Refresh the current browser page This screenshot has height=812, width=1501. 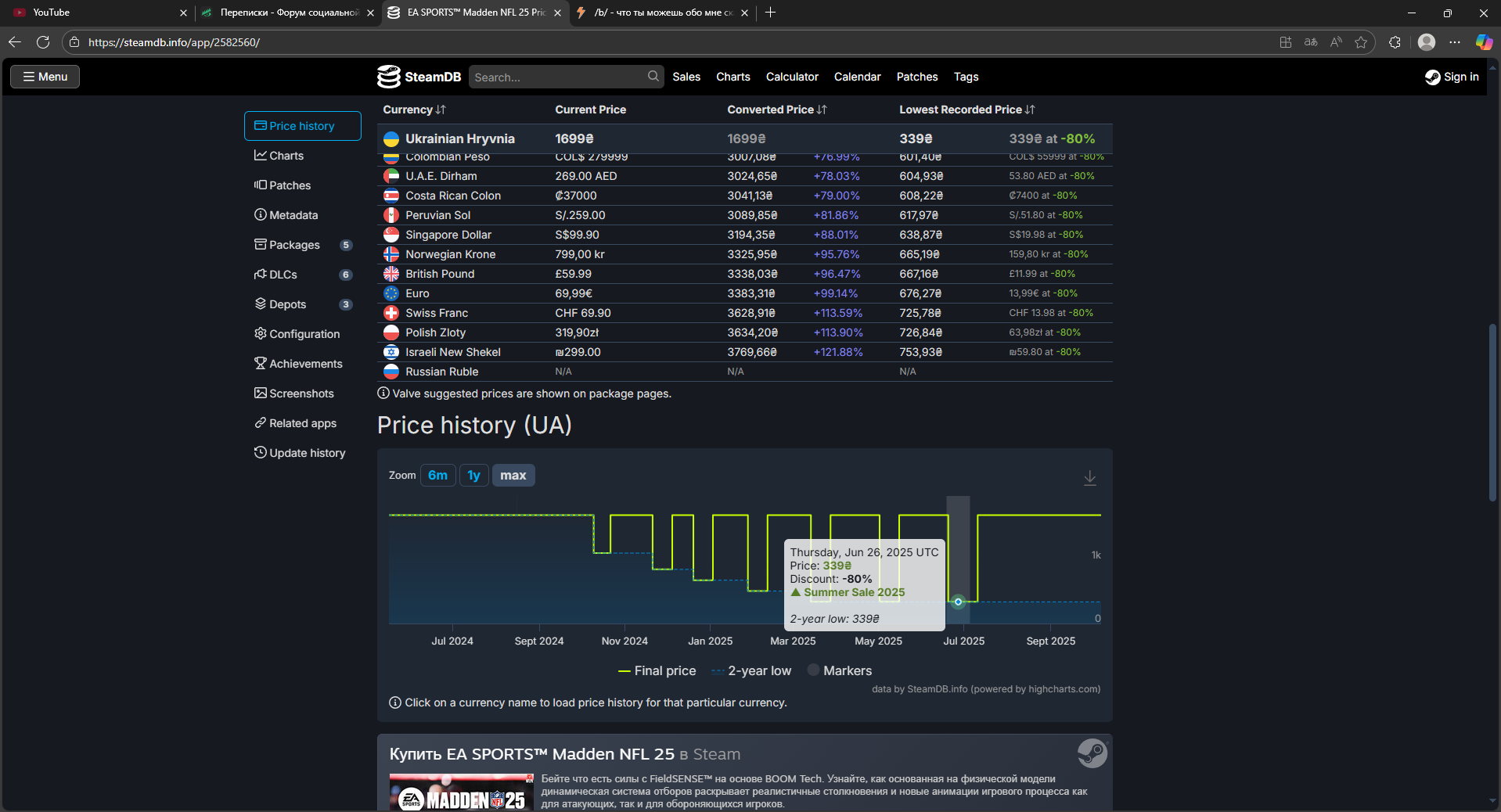tap(43, 42)
